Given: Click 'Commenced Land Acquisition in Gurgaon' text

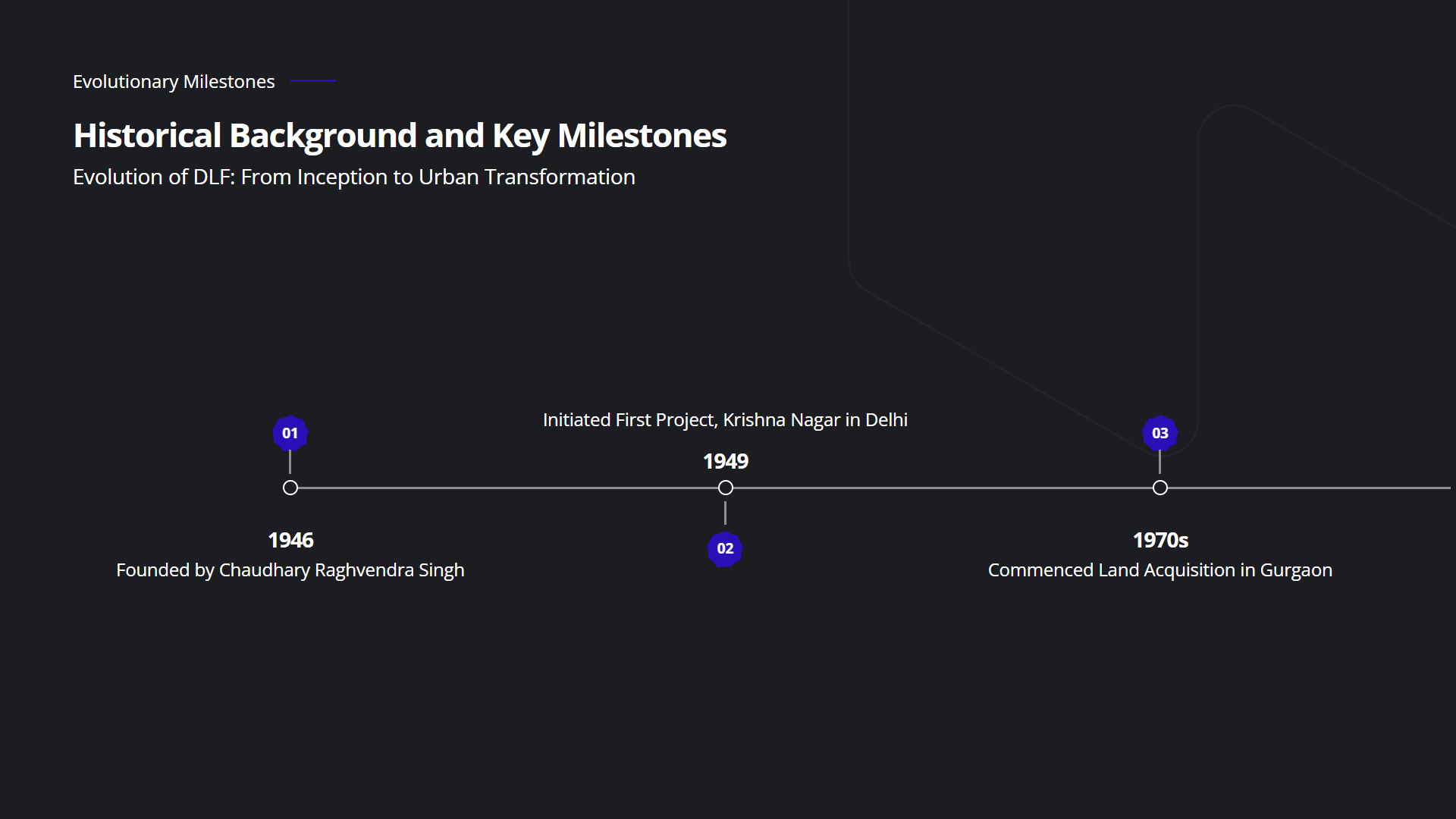Looking at the screenshot, I should click(1159, 570).
